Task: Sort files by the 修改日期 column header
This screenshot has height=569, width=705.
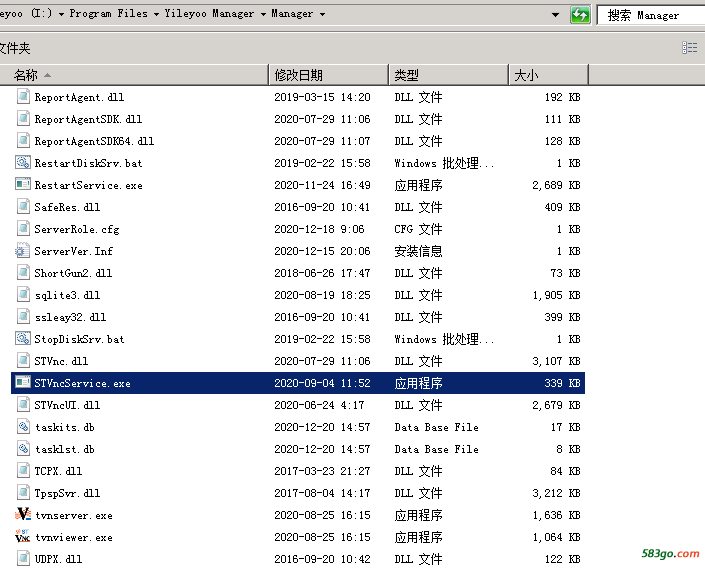Action: tap(329, 75)
